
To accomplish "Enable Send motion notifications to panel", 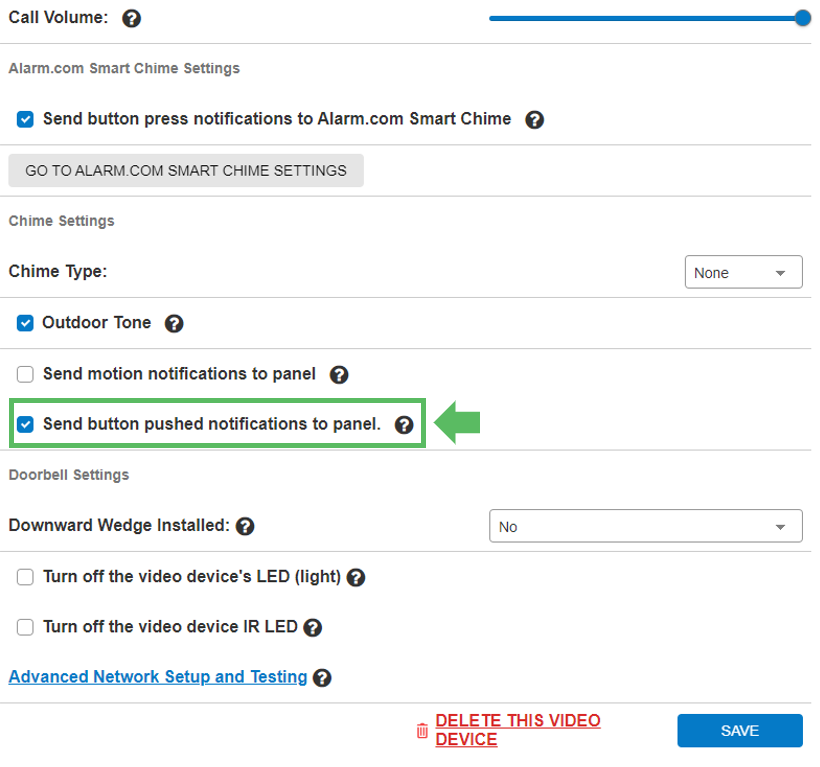I will point(26,375).
